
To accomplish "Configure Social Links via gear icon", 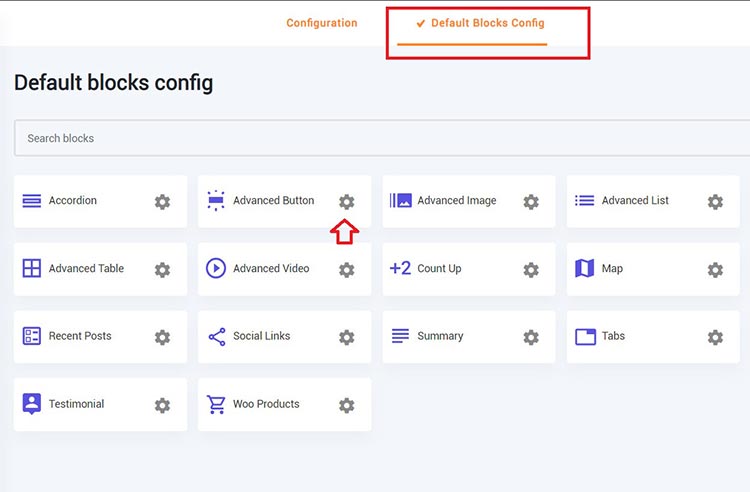I will [x=346, y=338].
